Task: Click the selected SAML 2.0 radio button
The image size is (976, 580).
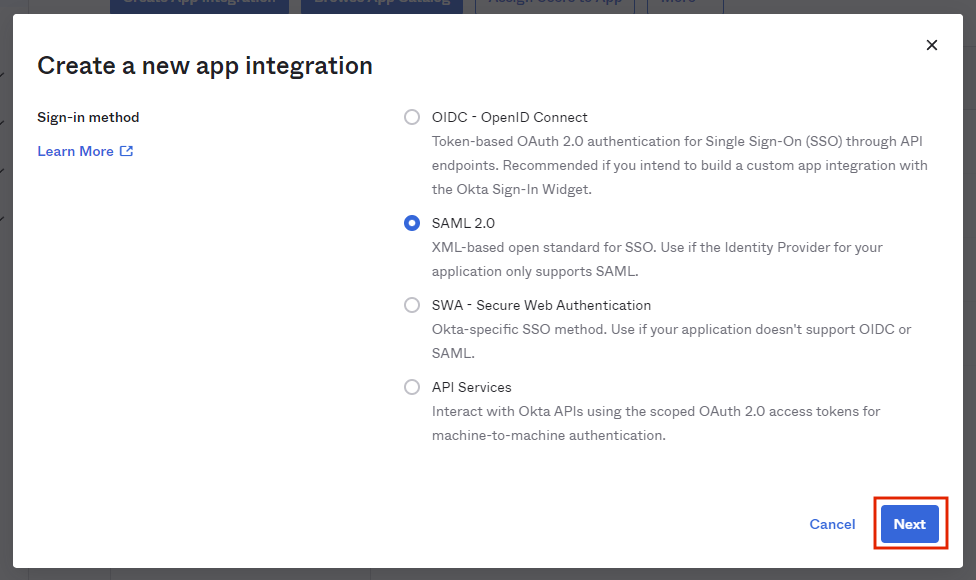Action: tap(411, 223)
